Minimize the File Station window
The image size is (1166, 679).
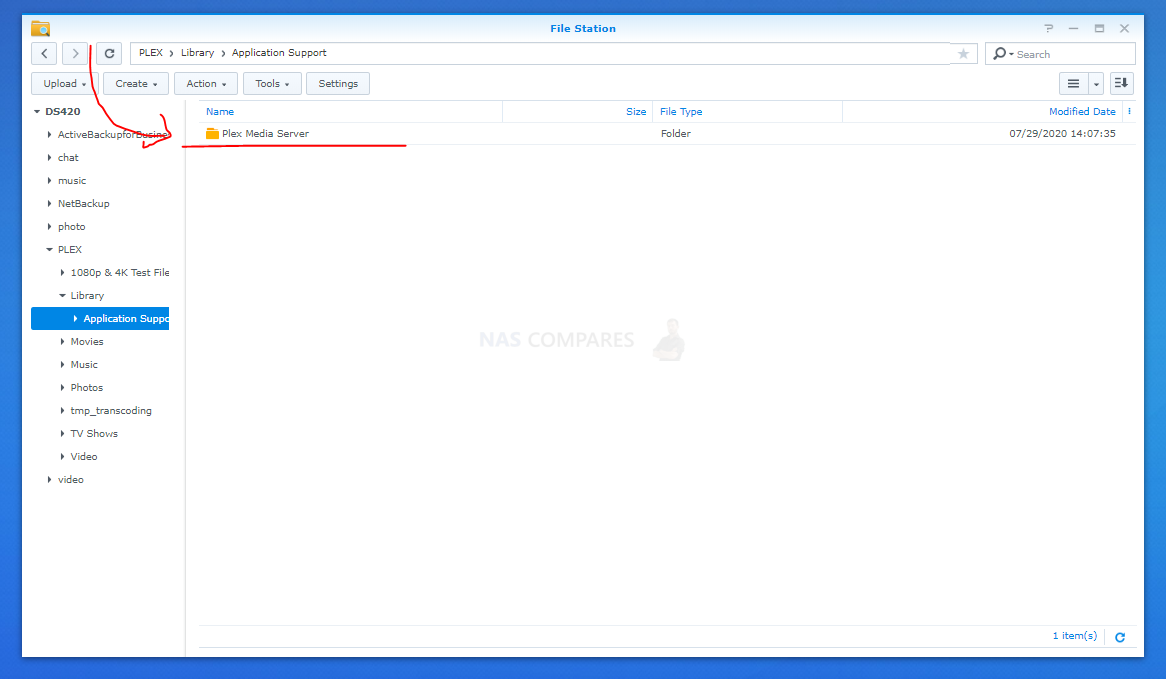click(1073, 28)
